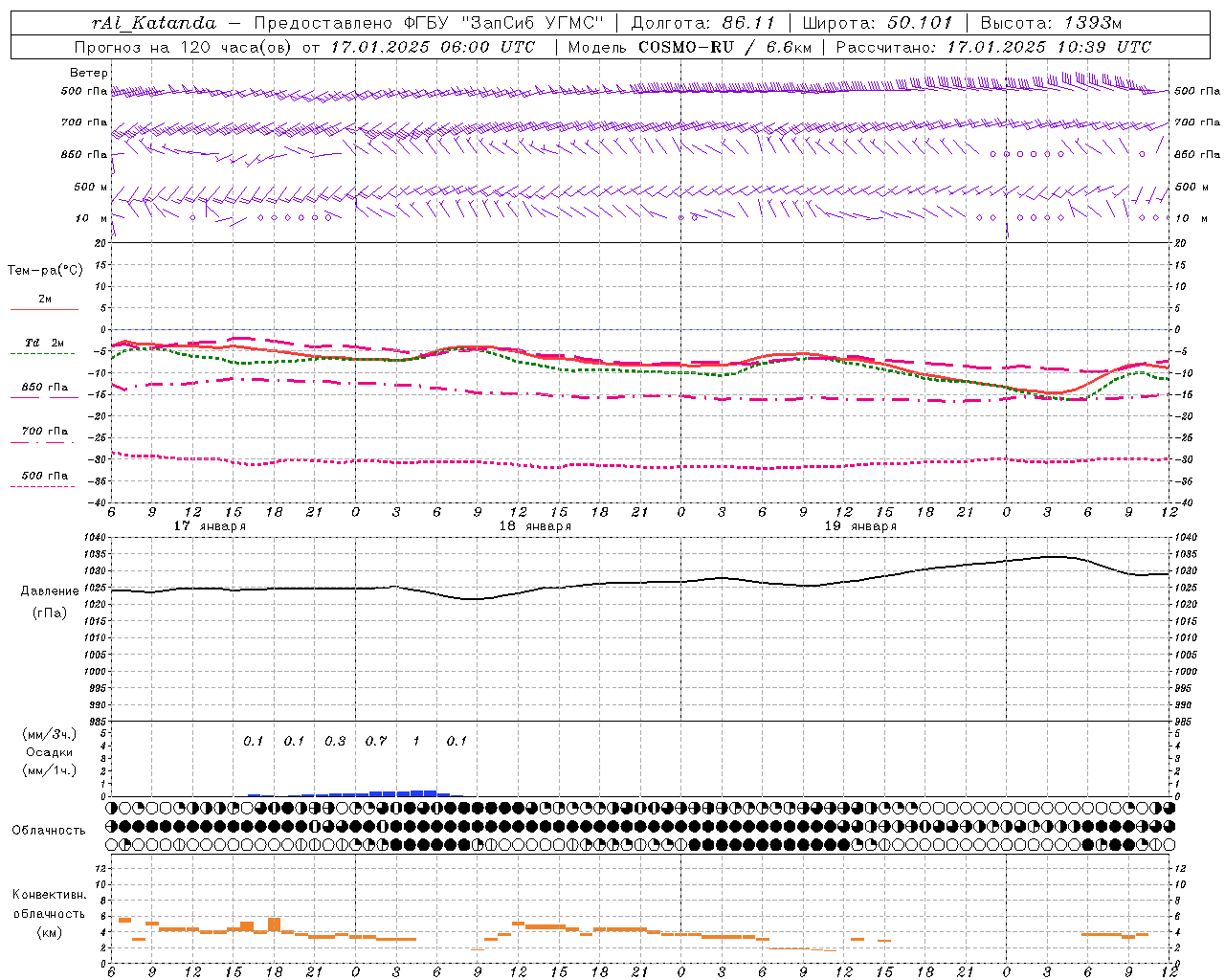Screen dimensions: 1225x980
Task: Click the station name rAi_Katanda
Action: point(154,23)
